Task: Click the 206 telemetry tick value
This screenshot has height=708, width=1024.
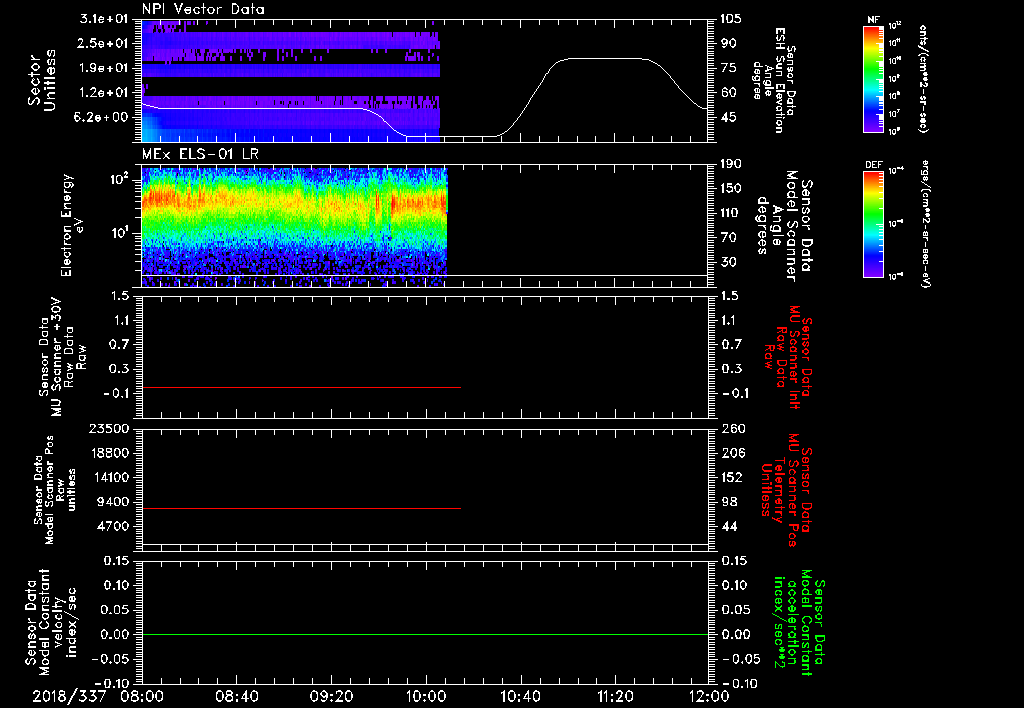Action: tap(733, 453)
